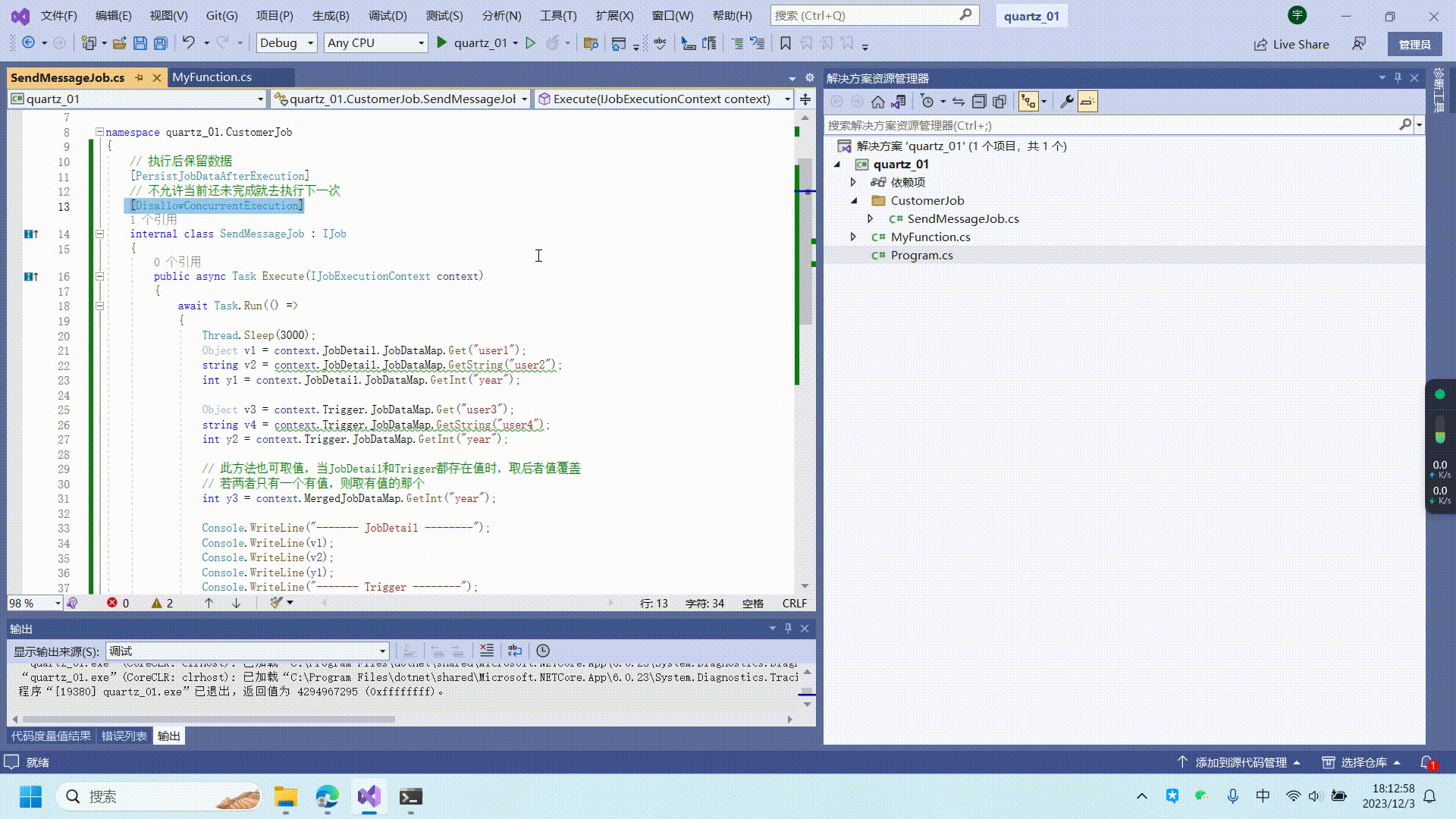Open editor settings gear above code
The height and width of the screenshot is (819, 1456).
[x=809, y=77]
